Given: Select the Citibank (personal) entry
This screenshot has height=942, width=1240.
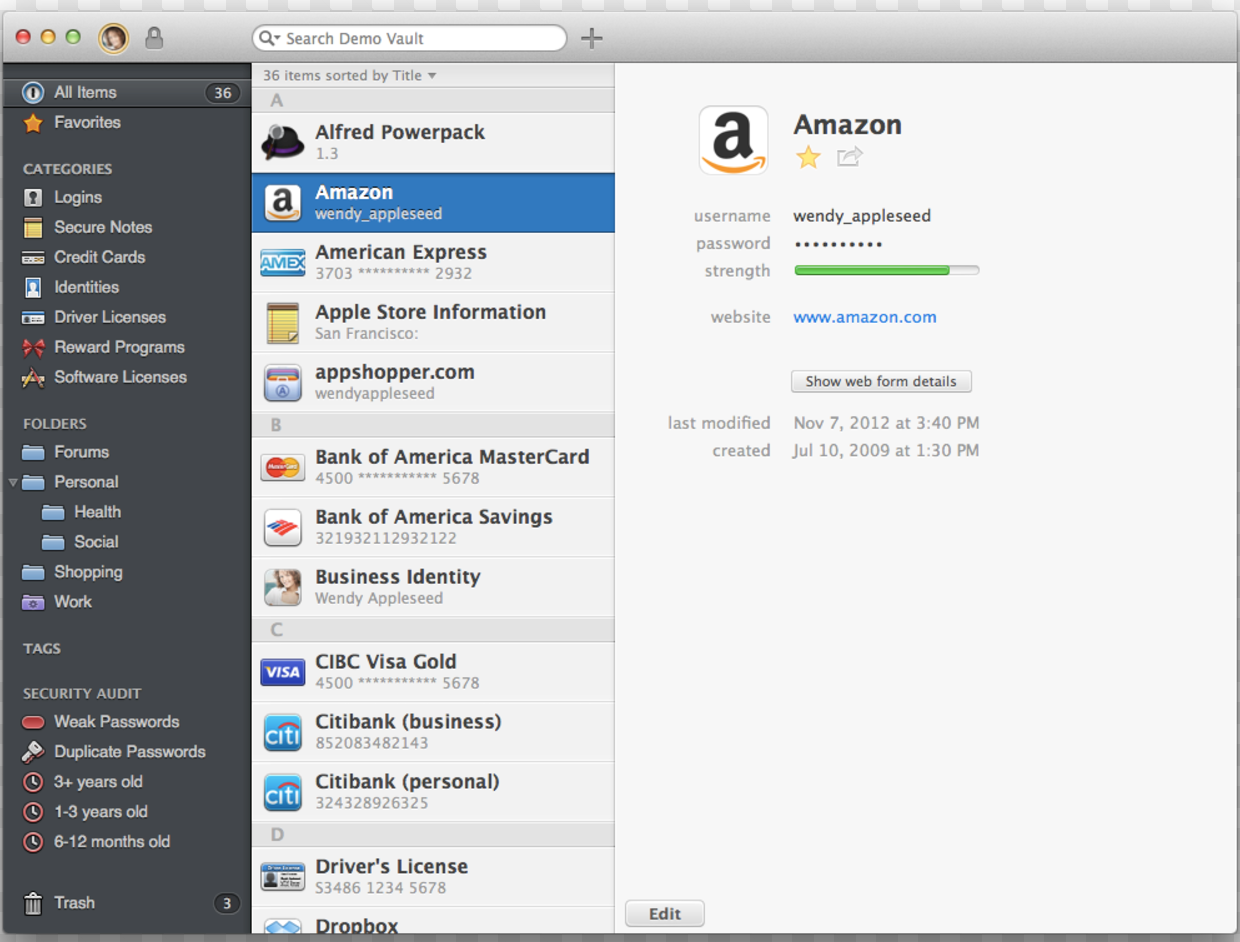Looking at the screenshot, I should [x=433, y=792].
